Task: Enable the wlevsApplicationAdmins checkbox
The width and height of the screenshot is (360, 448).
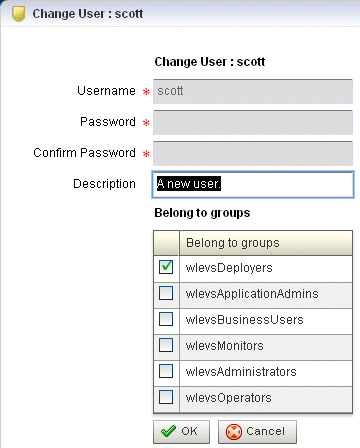Action: [166, 293]
